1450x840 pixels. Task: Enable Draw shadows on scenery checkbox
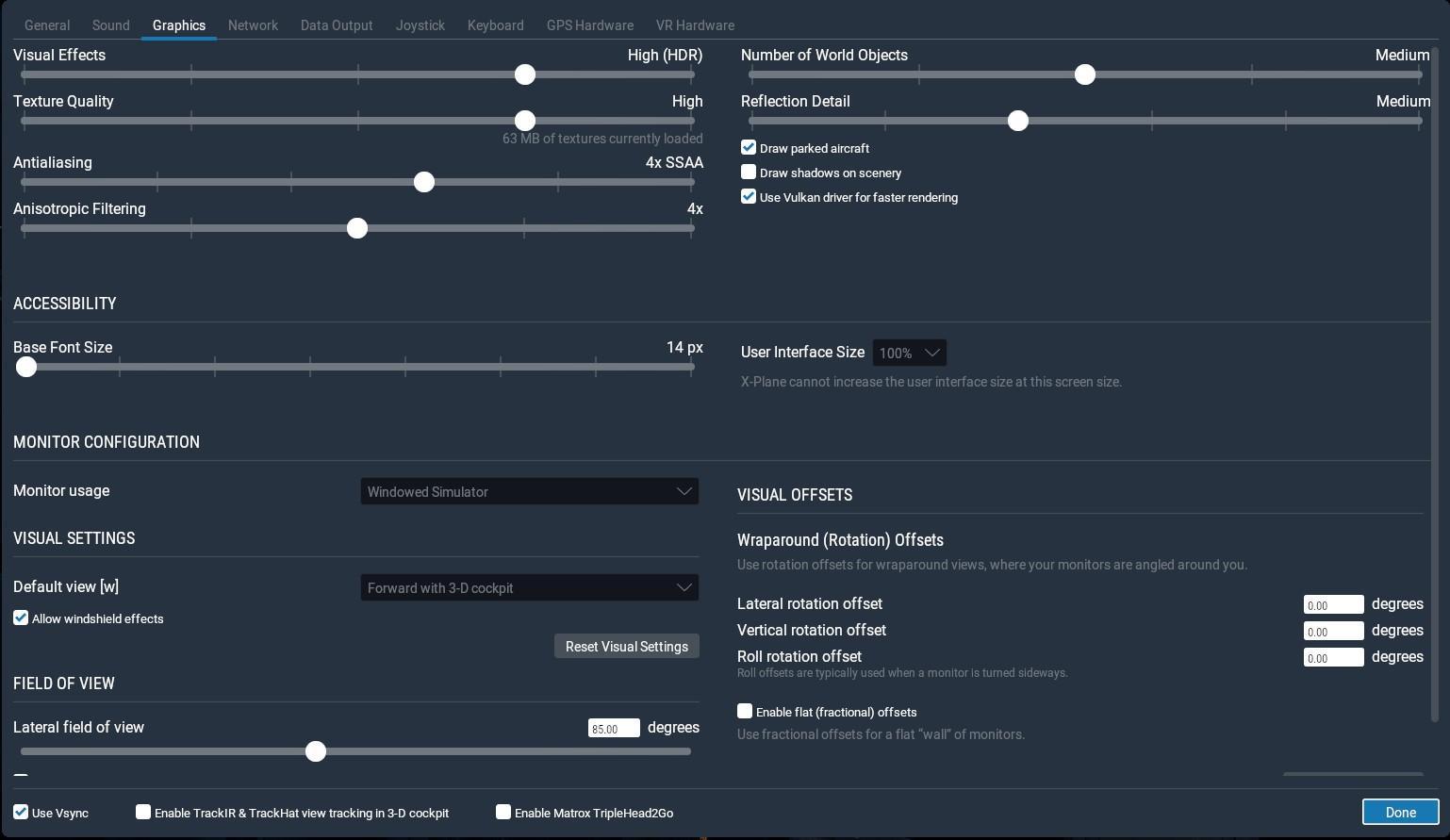click(749, 173)
